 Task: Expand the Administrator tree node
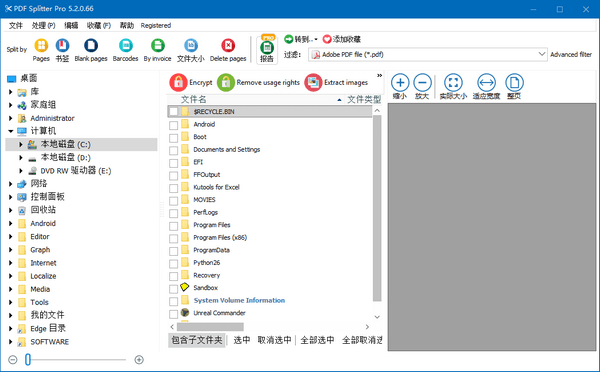pyautogui.click(x=11, y=118)
